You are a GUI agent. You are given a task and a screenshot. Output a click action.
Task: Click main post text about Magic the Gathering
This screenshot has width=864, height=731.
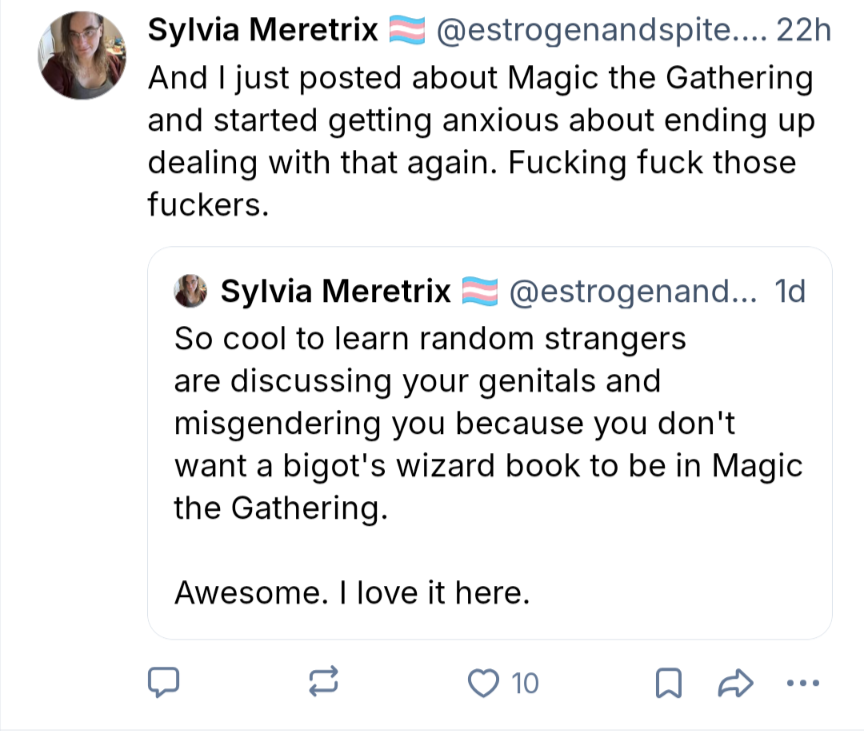(481, 141)
